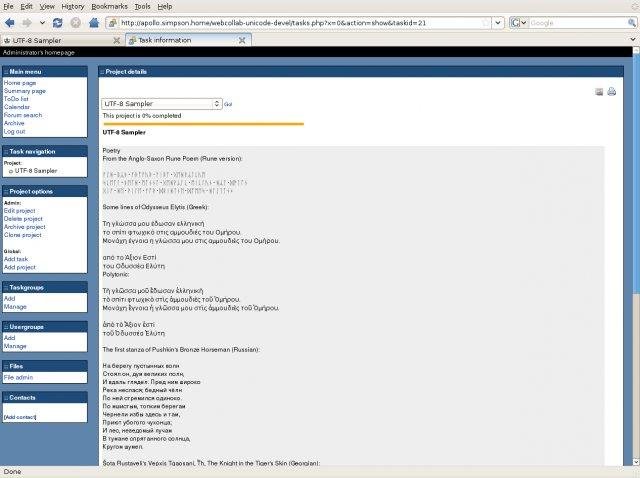Click the Edit project link
The height and width of the screenshot is (478, 640).
pyautogui.click(x=20, y=211)
